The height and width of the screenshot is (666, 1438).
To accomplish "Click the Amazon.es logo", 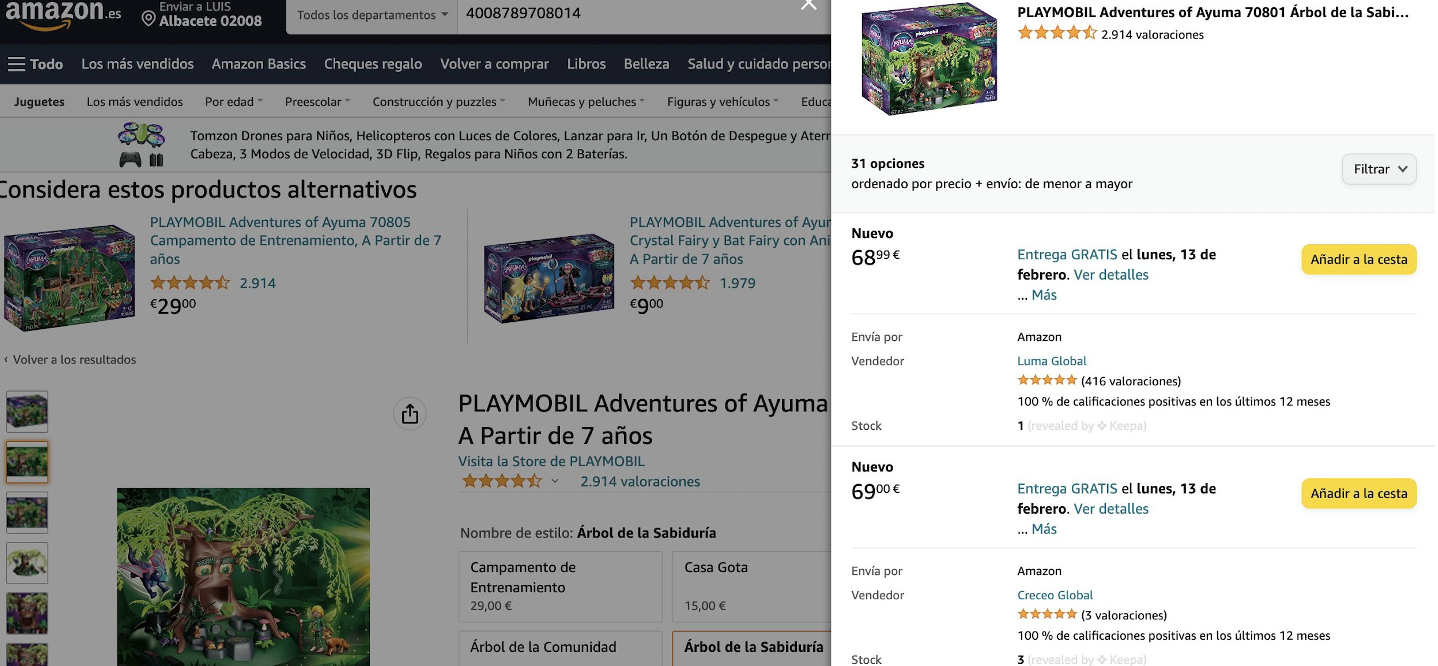I will 62,14.
